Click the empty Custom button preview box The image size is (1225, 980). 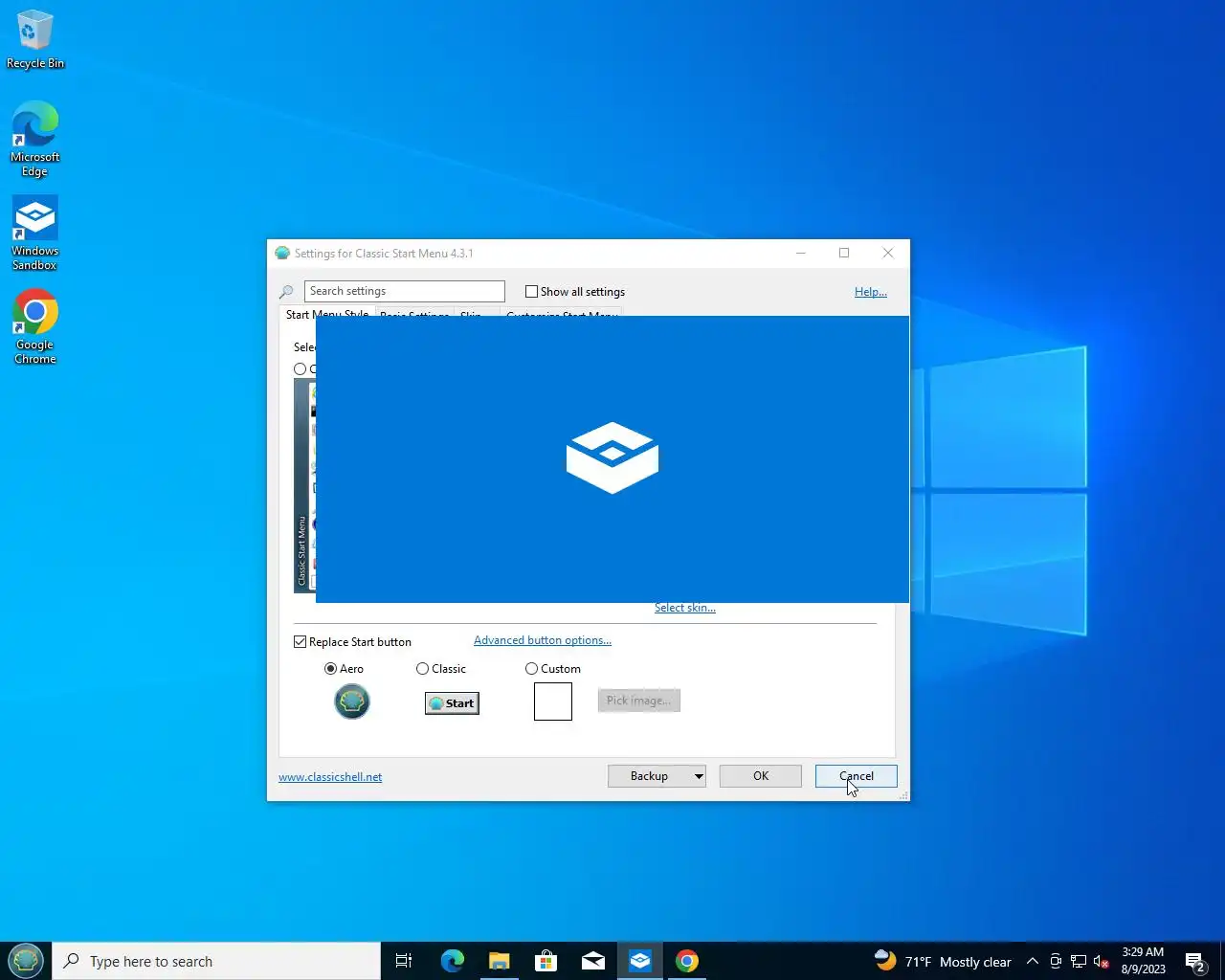[553, 702]
